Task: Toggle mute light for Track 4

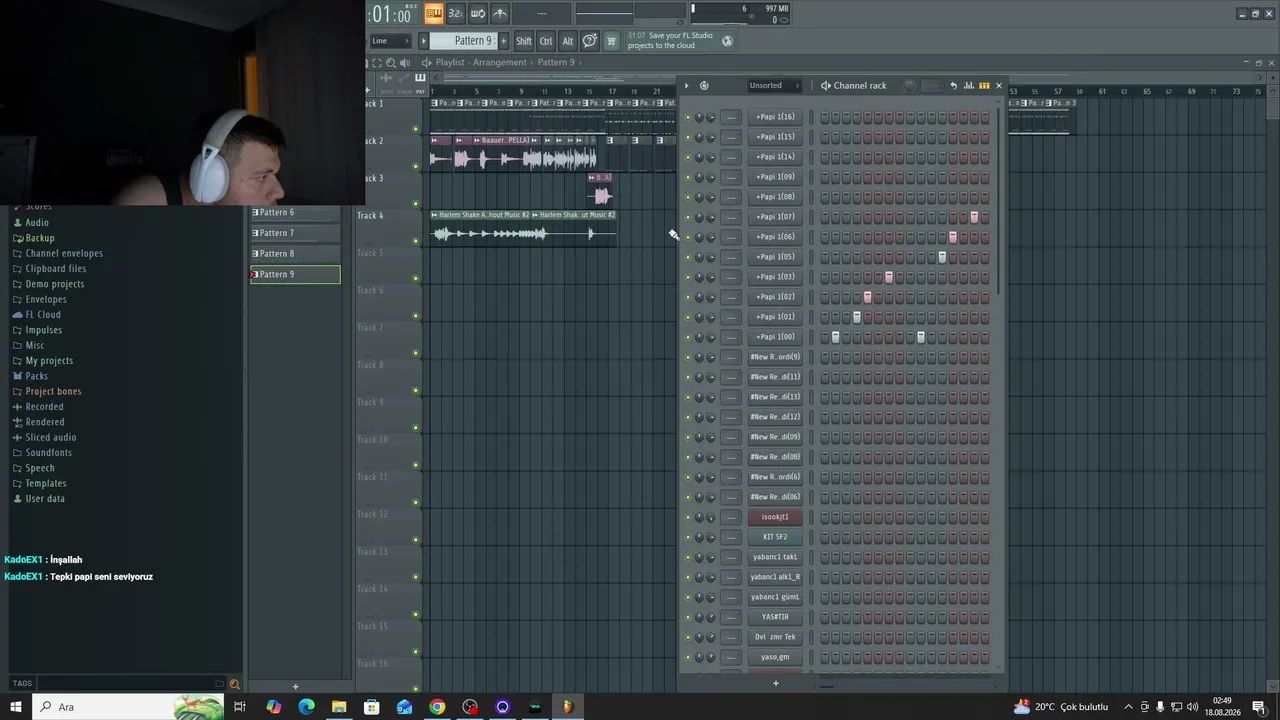Action: click(x=416, y=241)
